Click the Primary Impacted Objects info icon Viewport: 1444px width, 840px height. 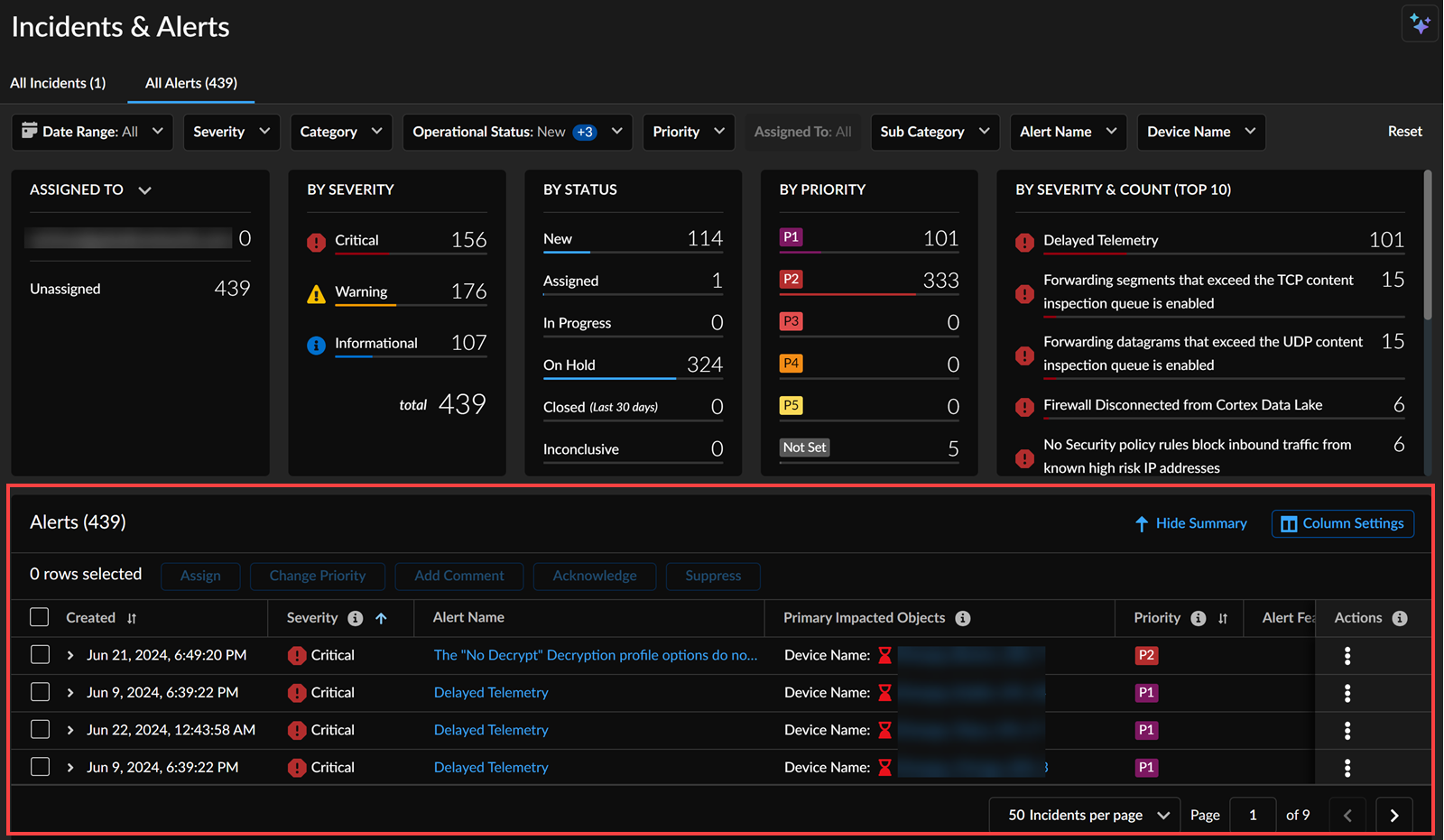(963, 618)
